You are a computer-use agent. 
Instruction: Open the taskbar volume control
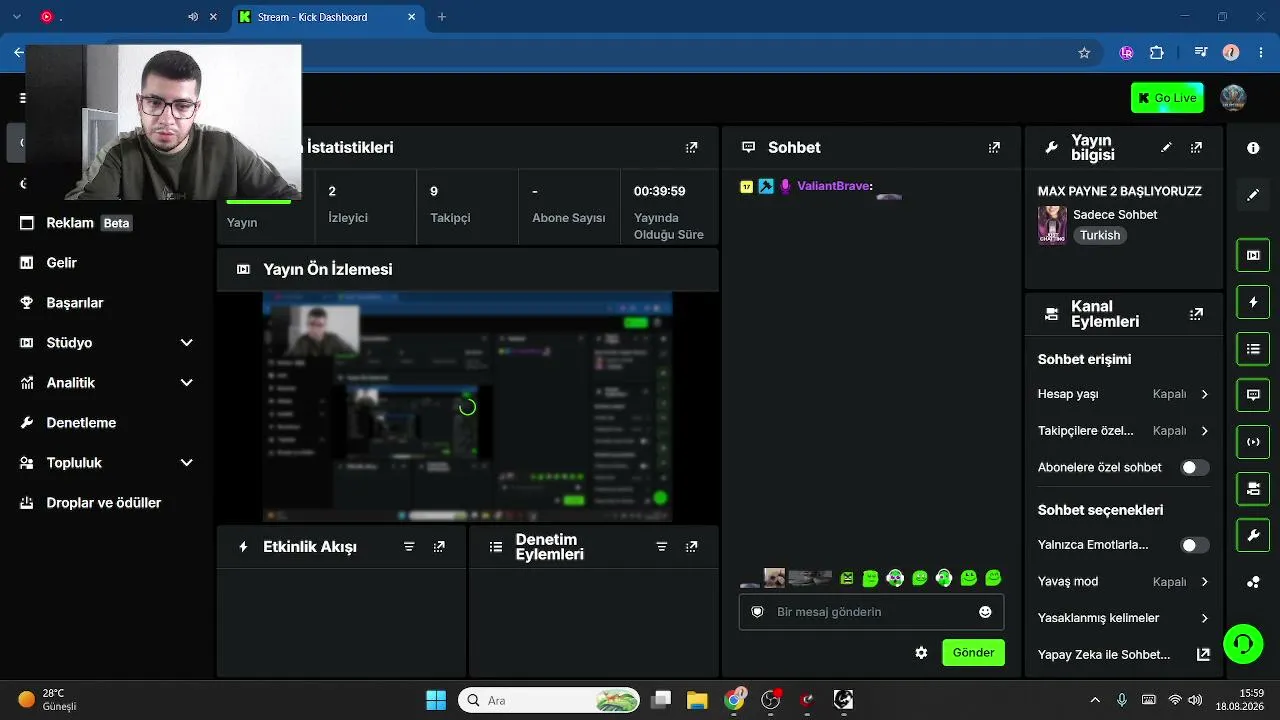point(1195,700)
